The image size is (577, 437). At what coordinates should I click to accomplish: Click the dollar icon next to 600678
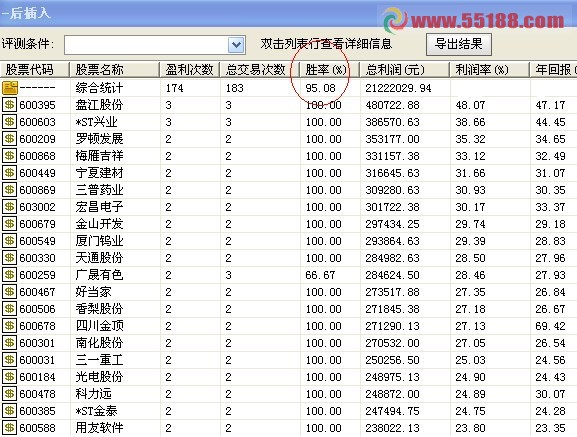(9, 326)
